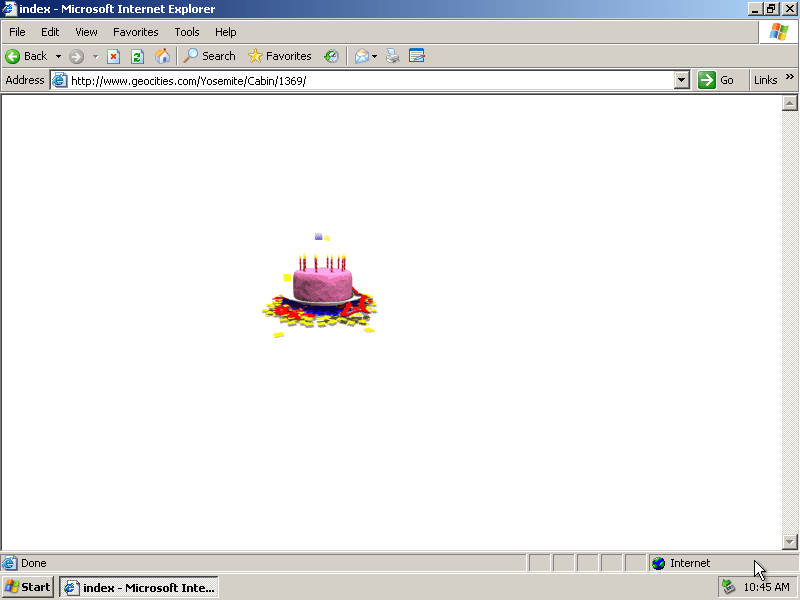Click the Go button beside the address bar
Image resolution: width=800 pixels, height=600 pixels.
tap(716, 80)
